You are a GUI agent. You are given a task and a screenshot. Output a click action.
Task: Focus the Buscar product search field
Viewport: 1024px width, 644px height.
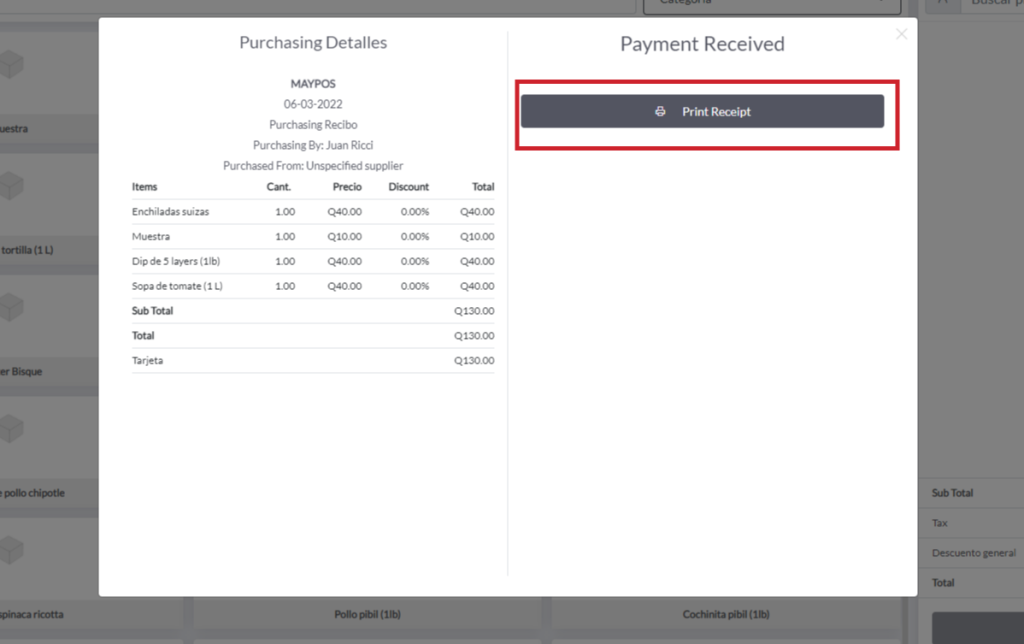(992, 4)
